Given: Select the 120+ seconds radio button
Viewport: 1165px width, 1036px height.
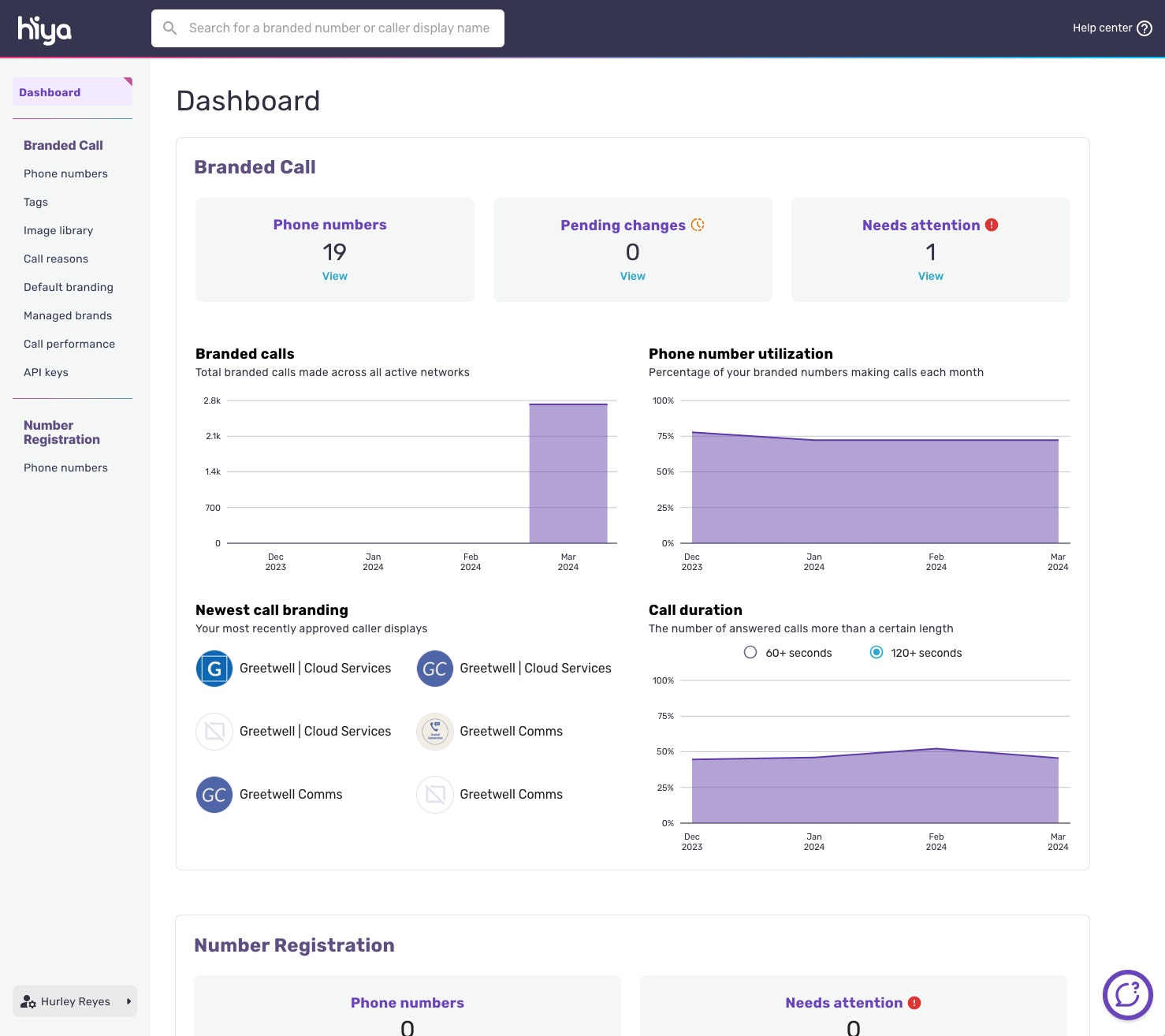Looking at the screenshot, I should [x=876, y=652].
